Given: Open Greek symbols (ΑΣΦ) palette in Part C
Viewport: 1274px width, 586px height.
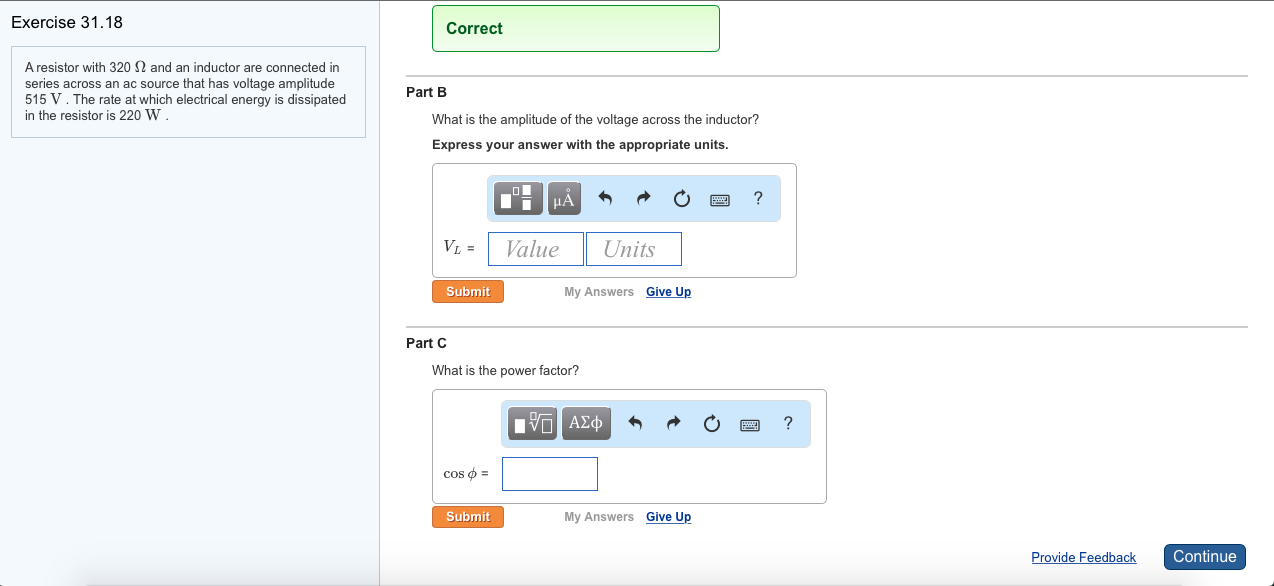Looking at the screenshot, I should point(586,424).
